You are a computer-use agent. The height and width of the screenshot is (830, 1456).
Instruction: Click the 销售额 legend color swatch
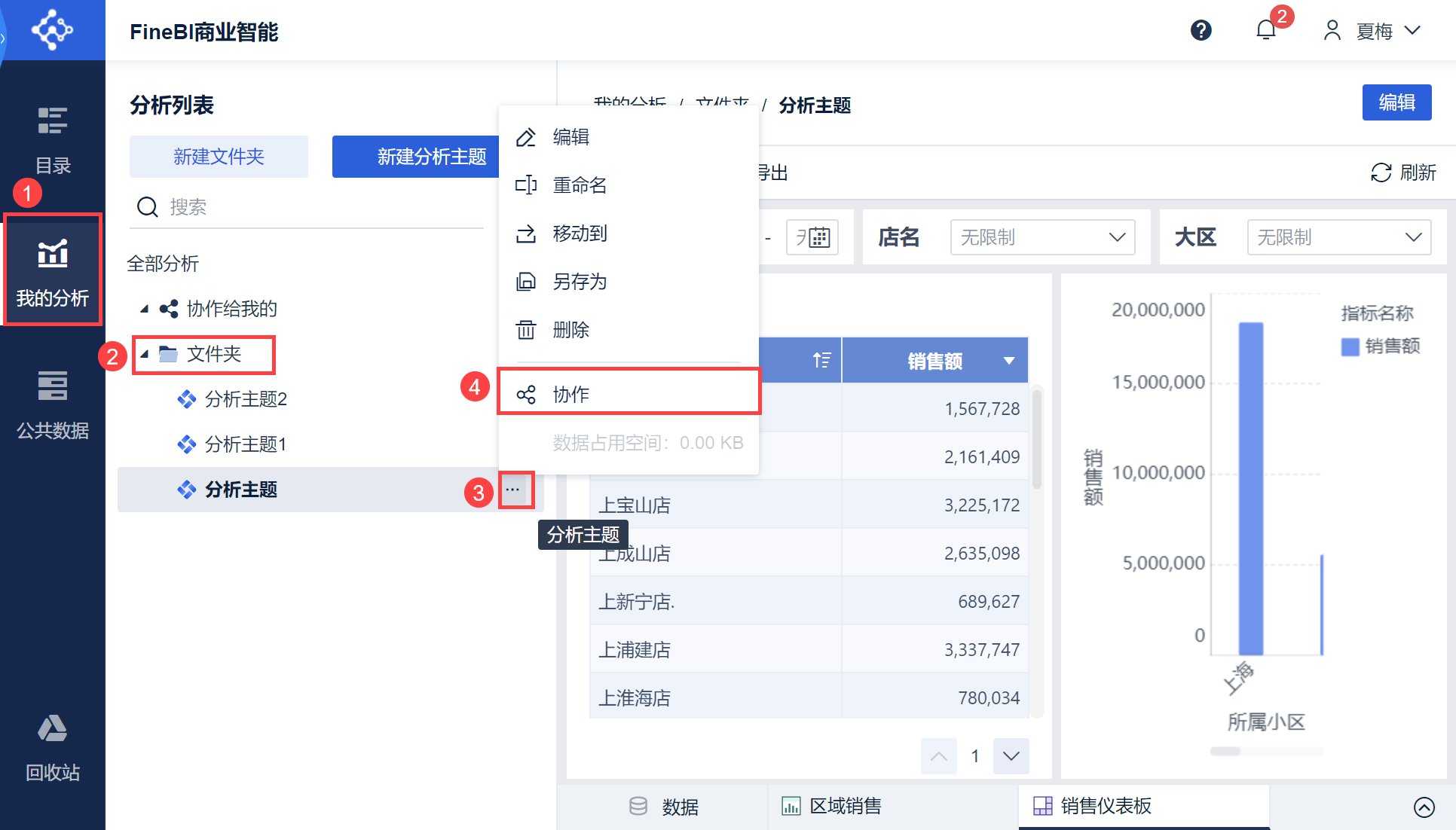pos(1350,346)
